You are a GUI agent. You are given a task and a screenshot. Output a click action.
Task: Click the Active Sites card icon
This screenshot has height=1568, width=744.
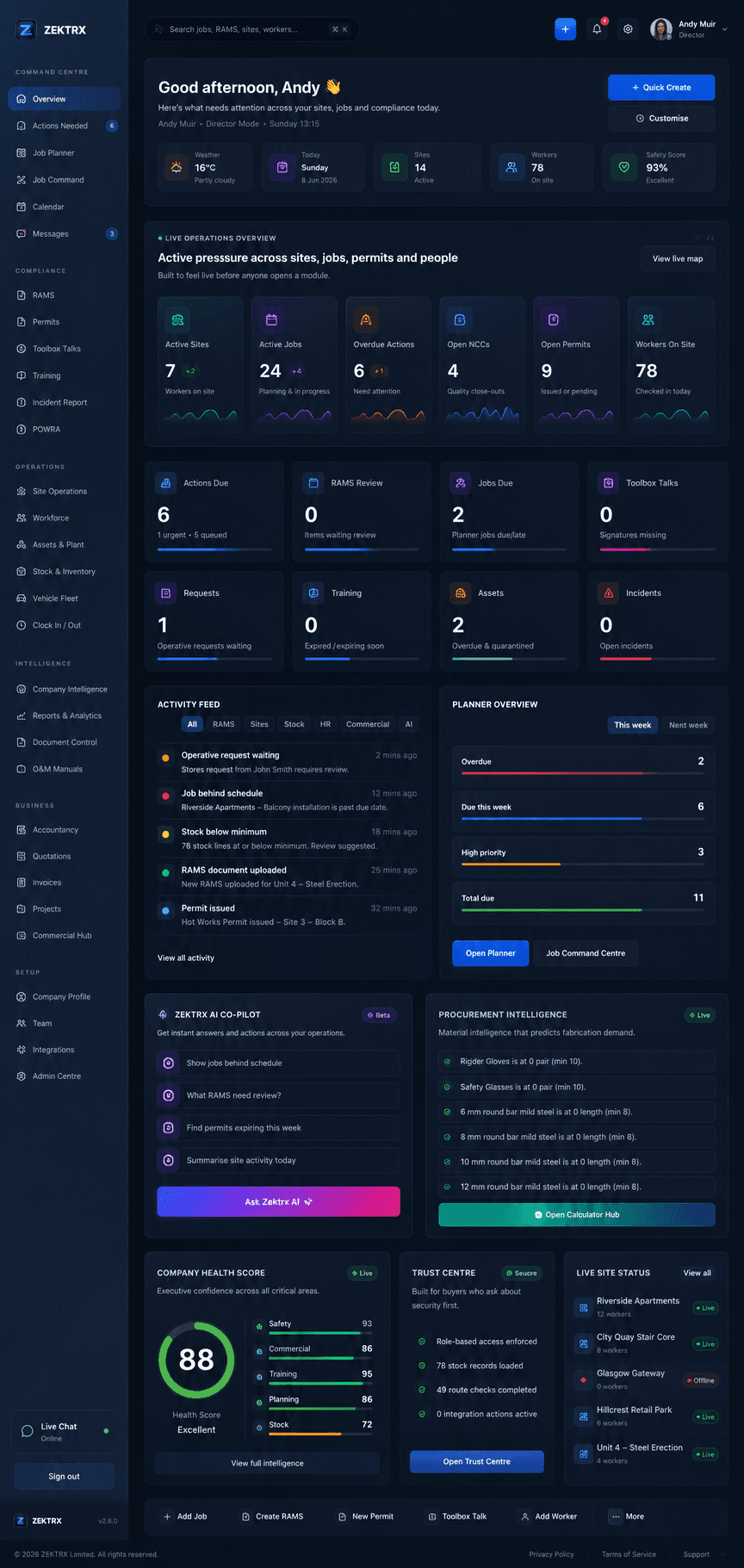177,319
